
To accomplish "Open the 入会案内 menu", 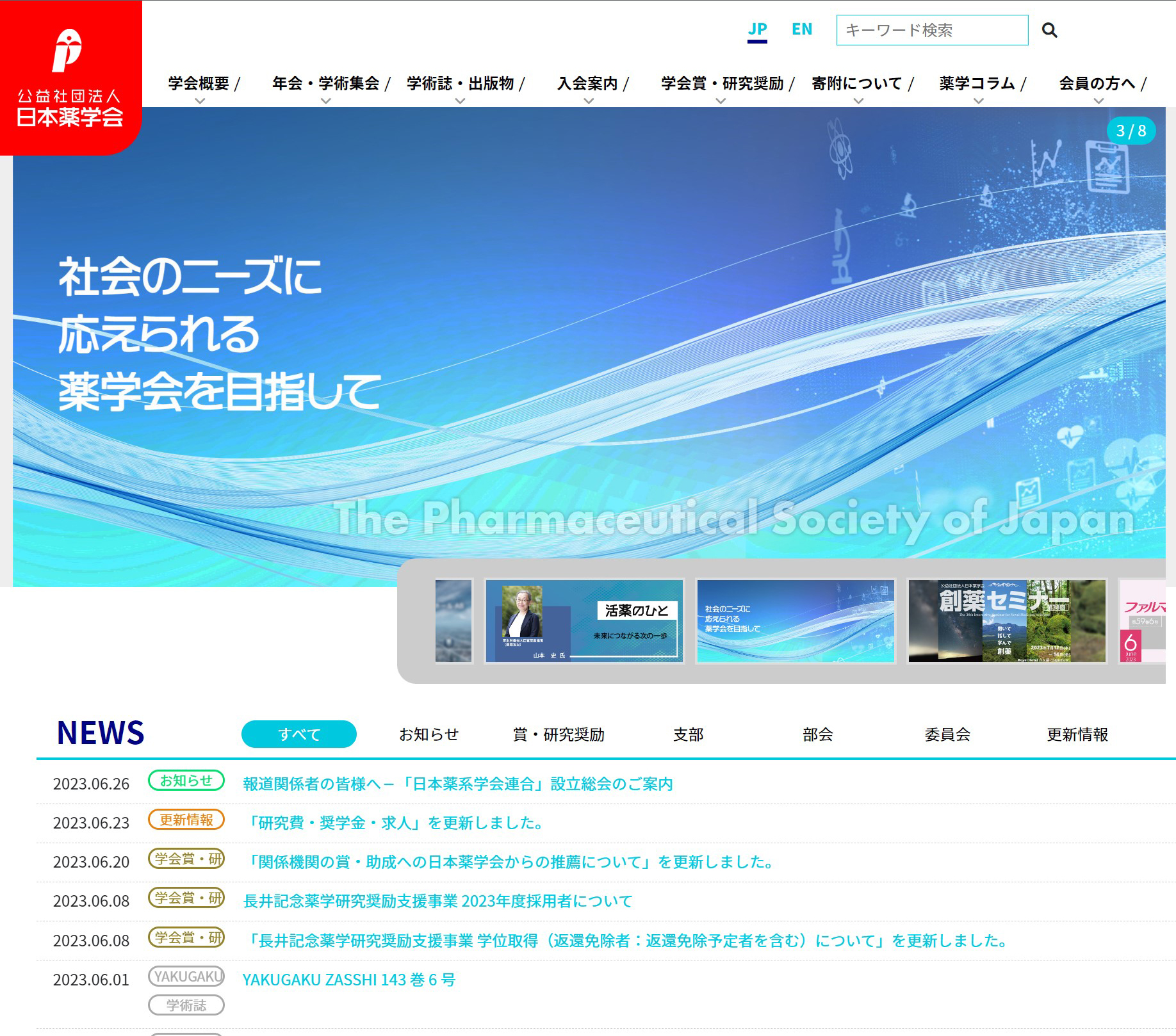I will pyautogui.click(x=587, y=83).
